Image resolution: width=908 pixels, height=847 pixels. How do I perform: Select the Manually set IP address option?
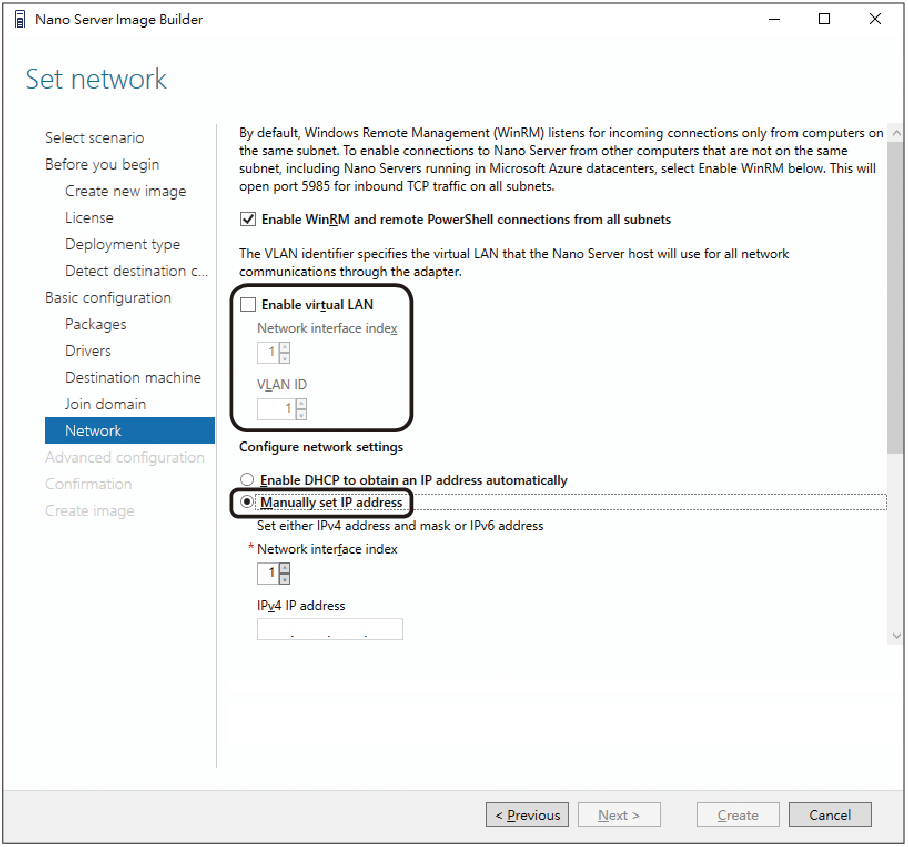pyautogui.click(x=247, y=502)
